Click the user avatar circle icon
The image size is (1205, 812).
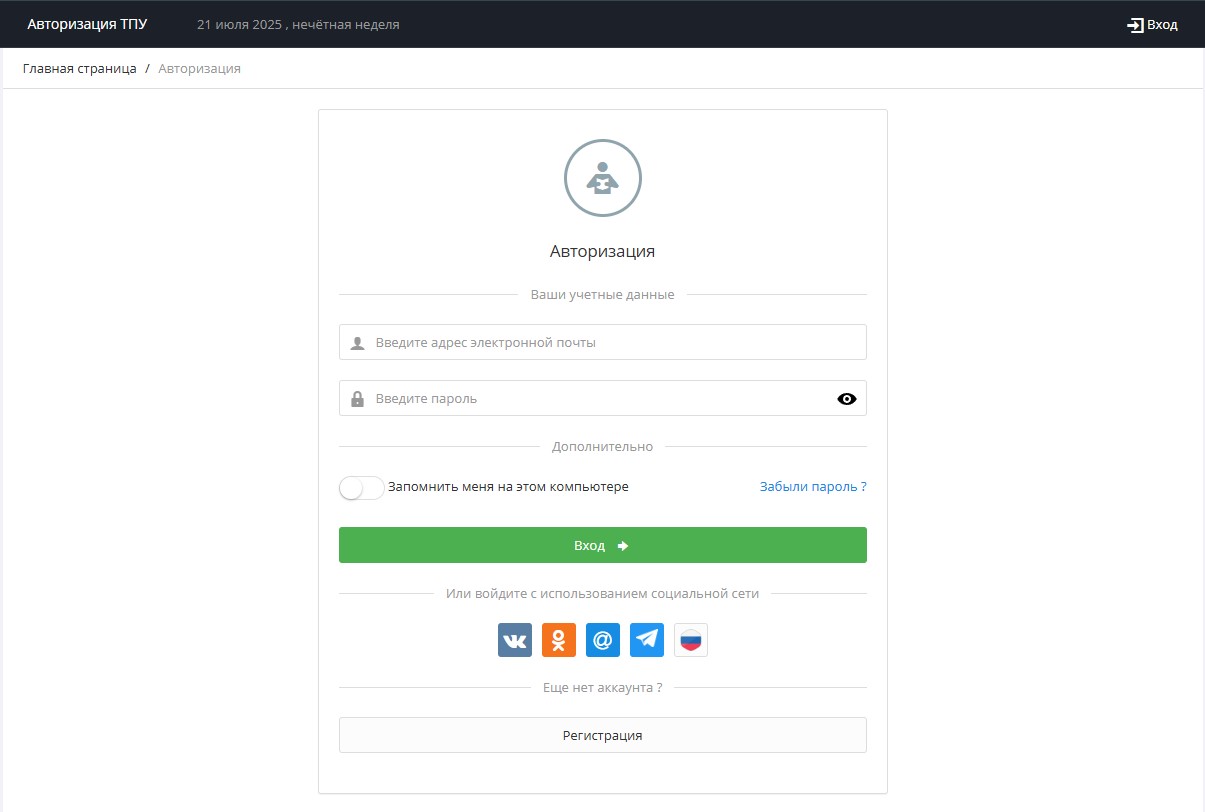(x=603, y=178)
